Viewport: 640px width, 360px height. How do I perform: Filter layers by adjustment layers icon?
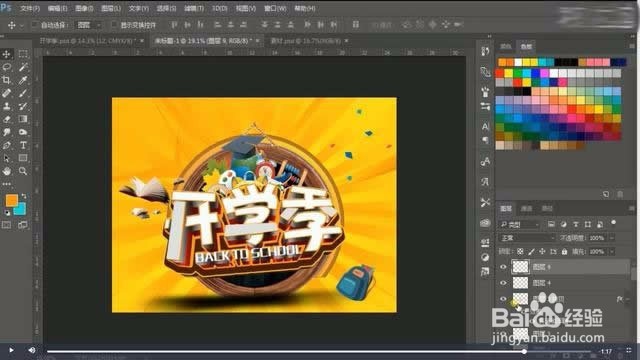(x=563, y=224)
